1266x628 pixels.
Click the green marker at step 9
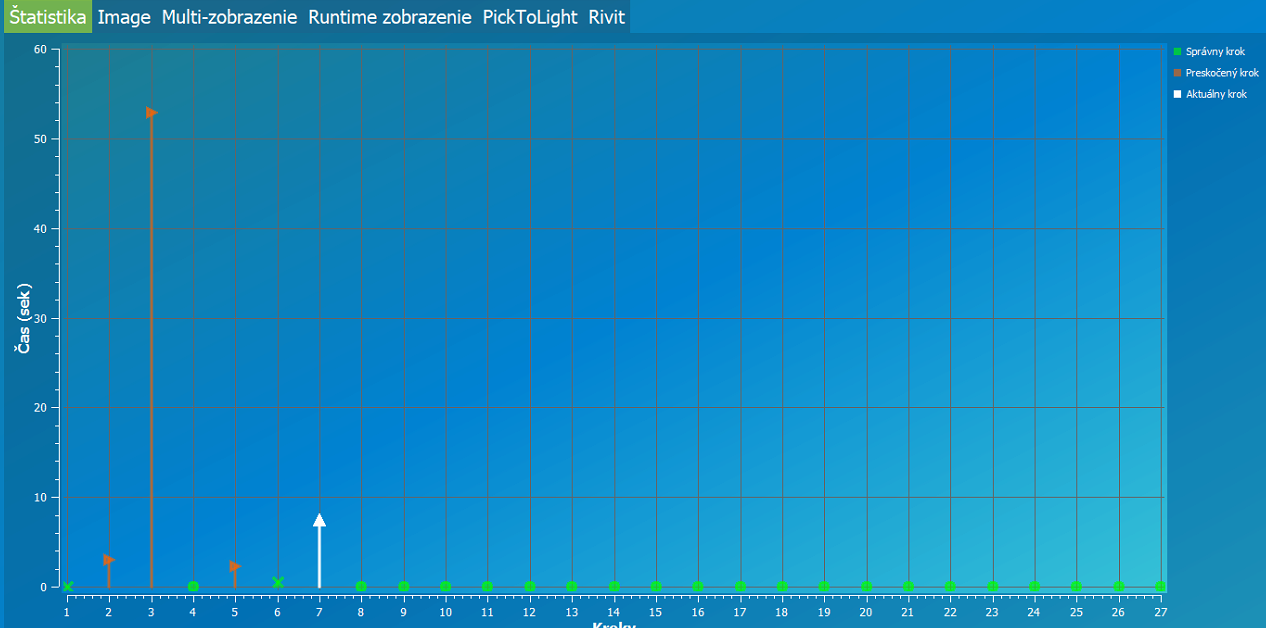(x=404, y=587)
